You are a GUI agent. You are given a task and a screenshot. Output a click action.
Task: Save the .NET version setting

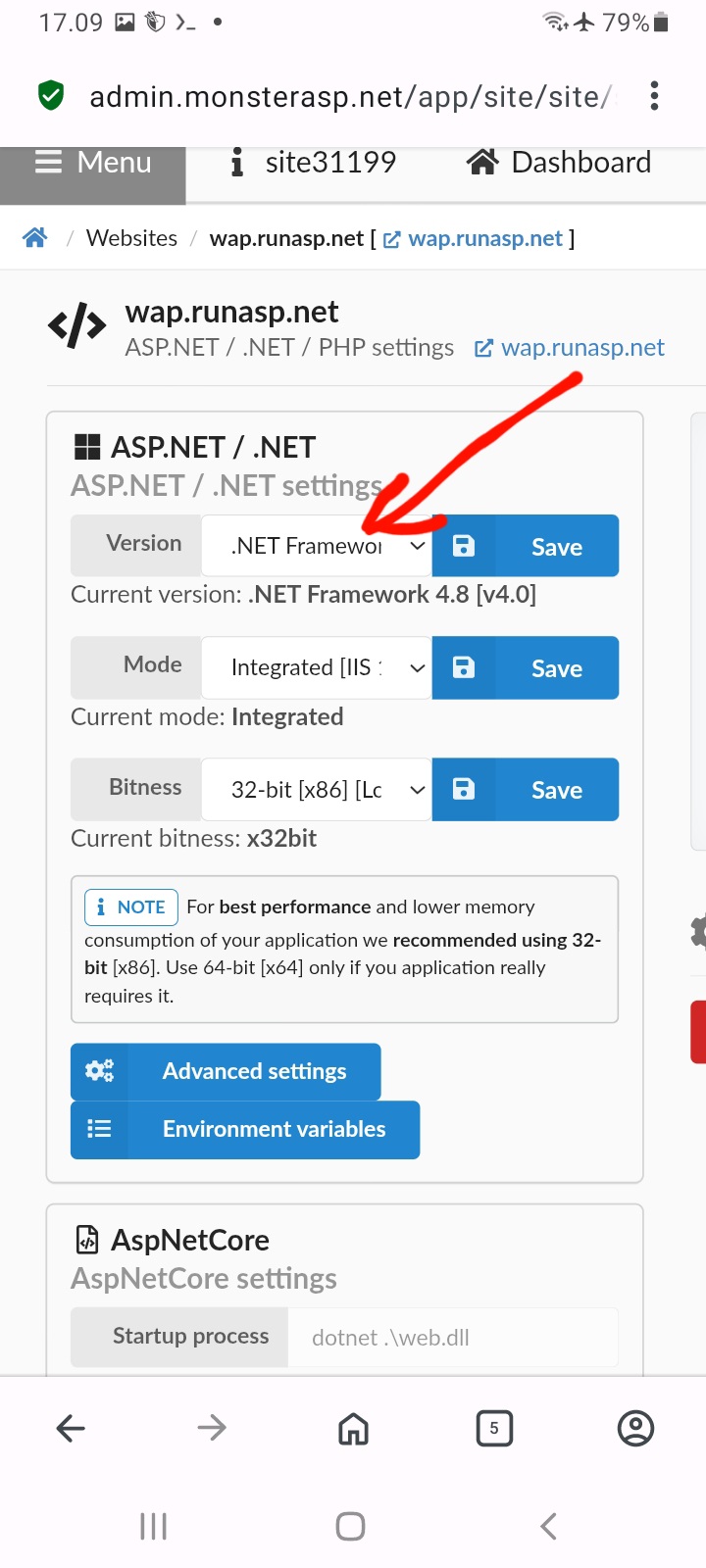tap(526, 546)
